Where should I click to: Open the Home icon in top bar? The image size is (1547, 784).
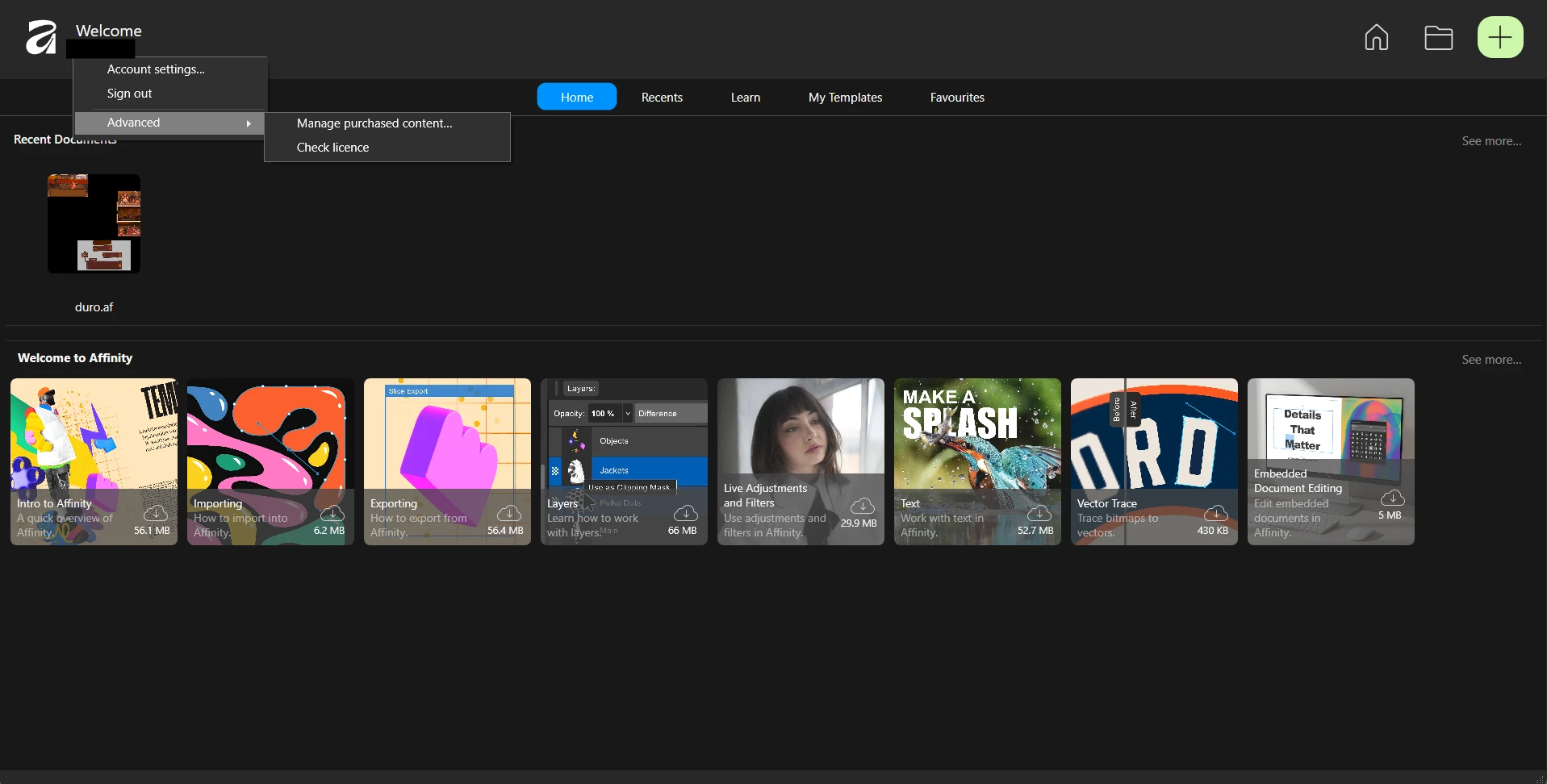[x=1376, y=37]
